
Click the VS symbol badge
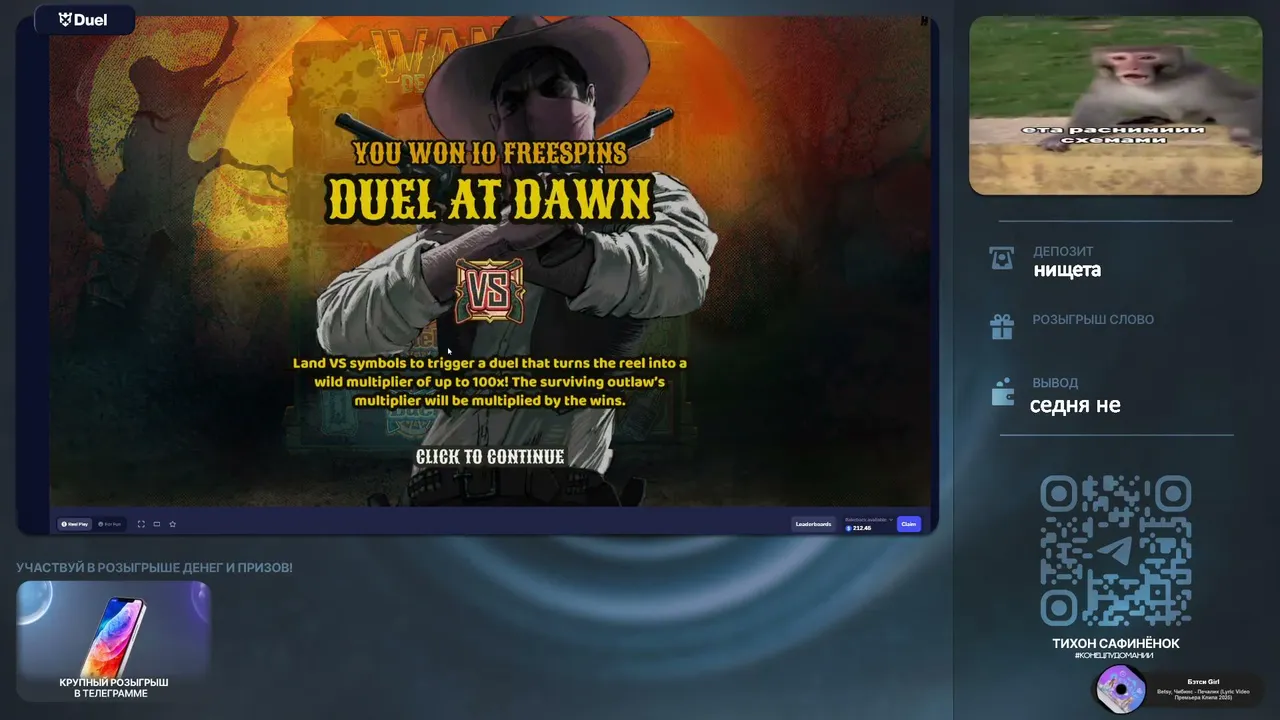(490, 290)
